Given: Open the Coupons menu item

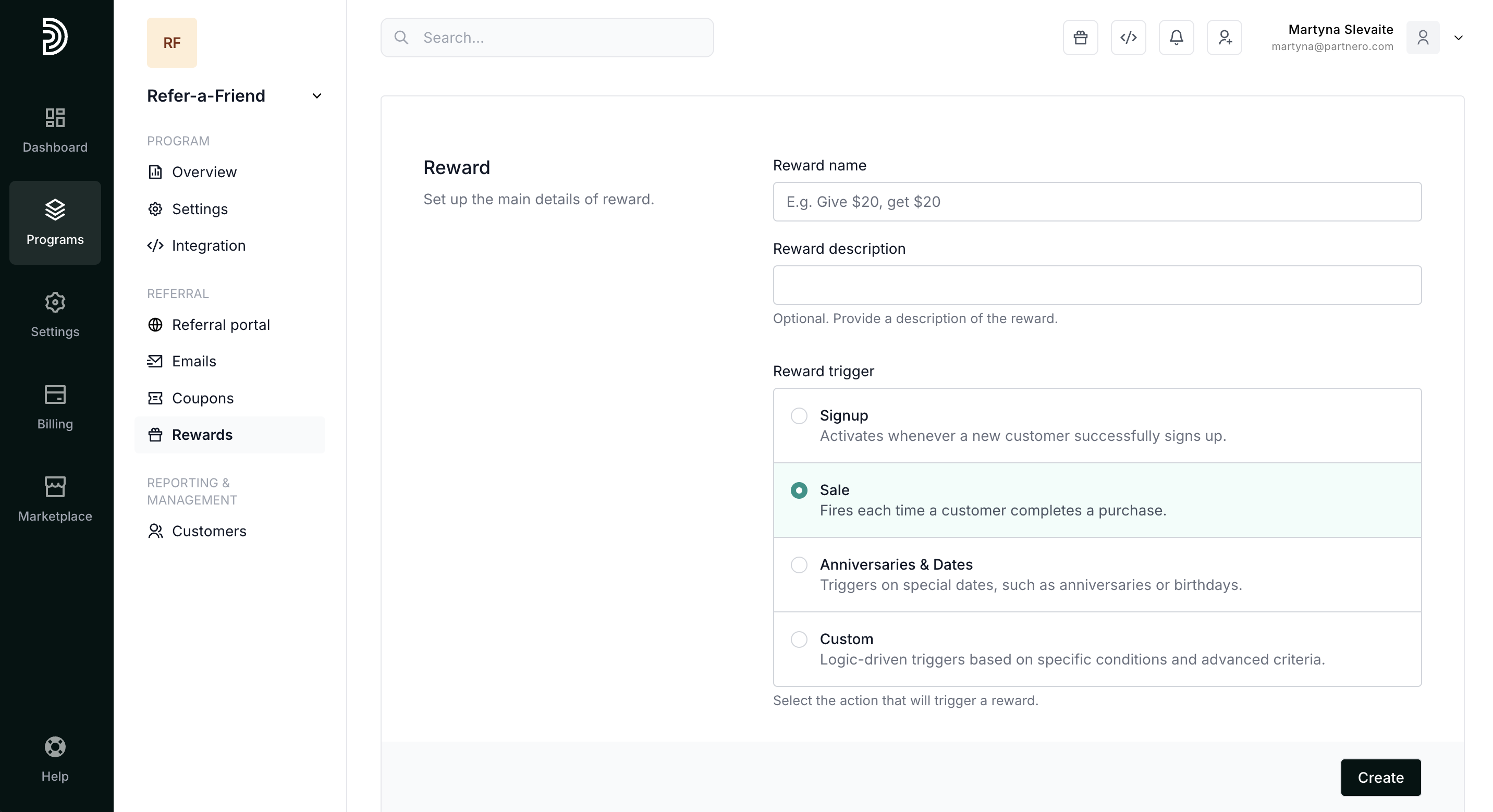Looking at the screenshot, I should pos(202,398).
